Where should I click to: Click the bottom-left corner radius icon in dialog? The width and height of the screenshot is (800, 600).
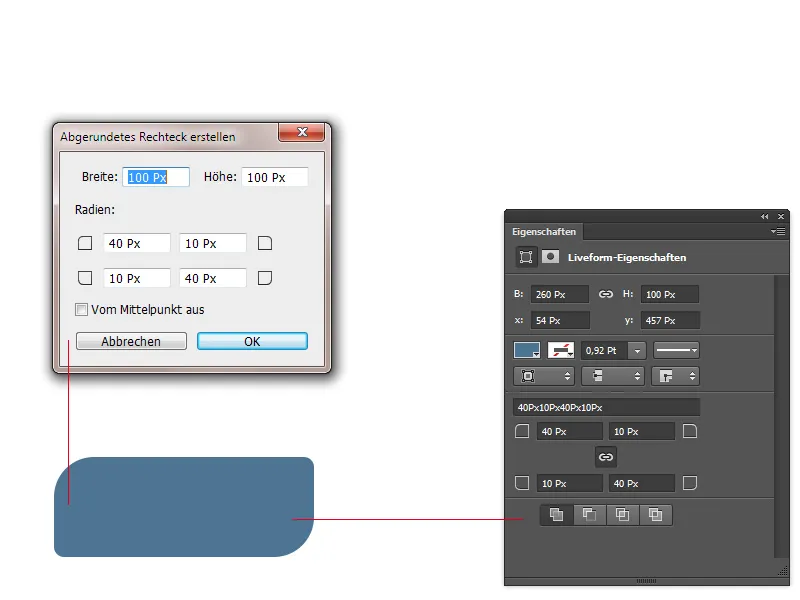[x=85, y=278]
